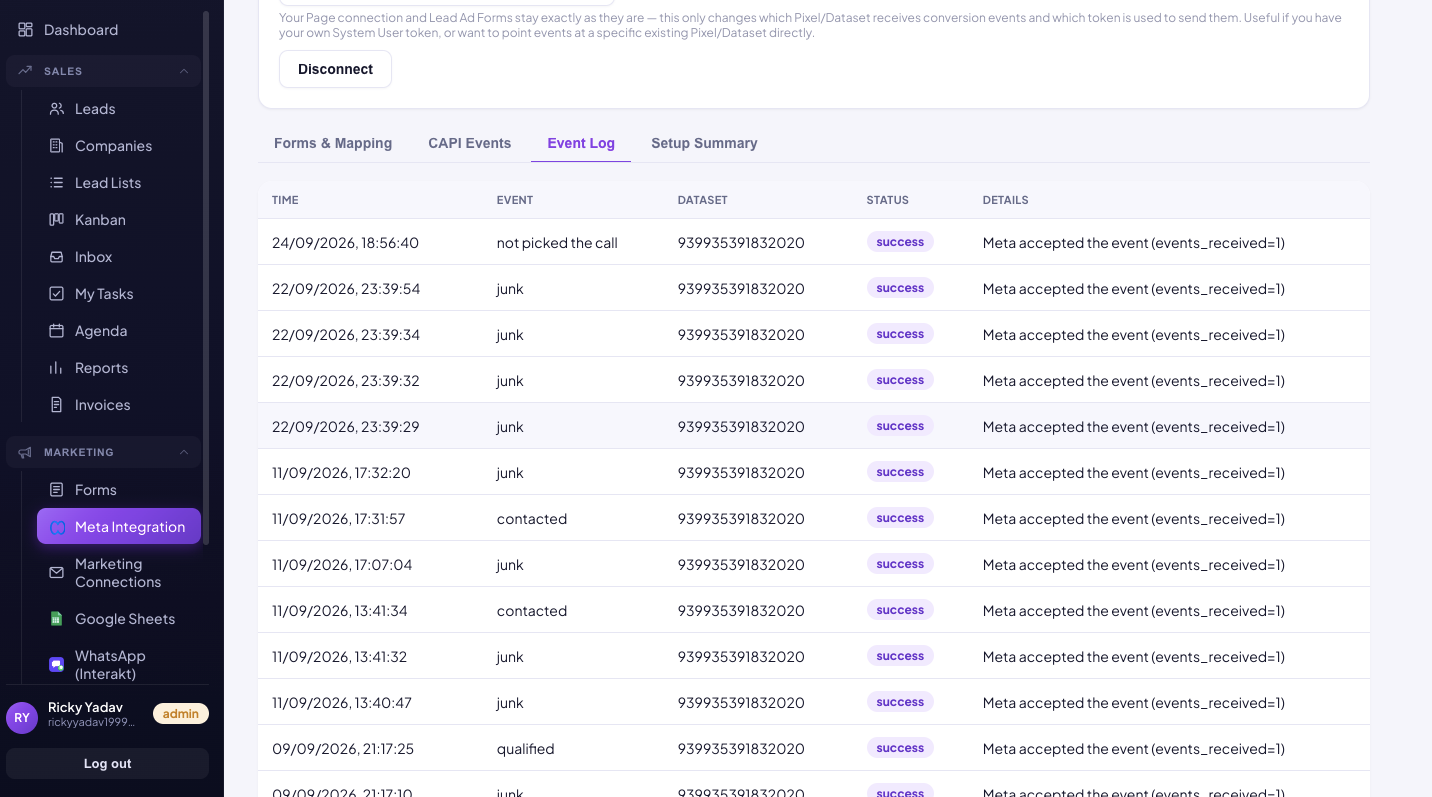The width and height of the screenshot is (1432, 797).
Task: Click the STATUS column header
Action: [888, 200]
